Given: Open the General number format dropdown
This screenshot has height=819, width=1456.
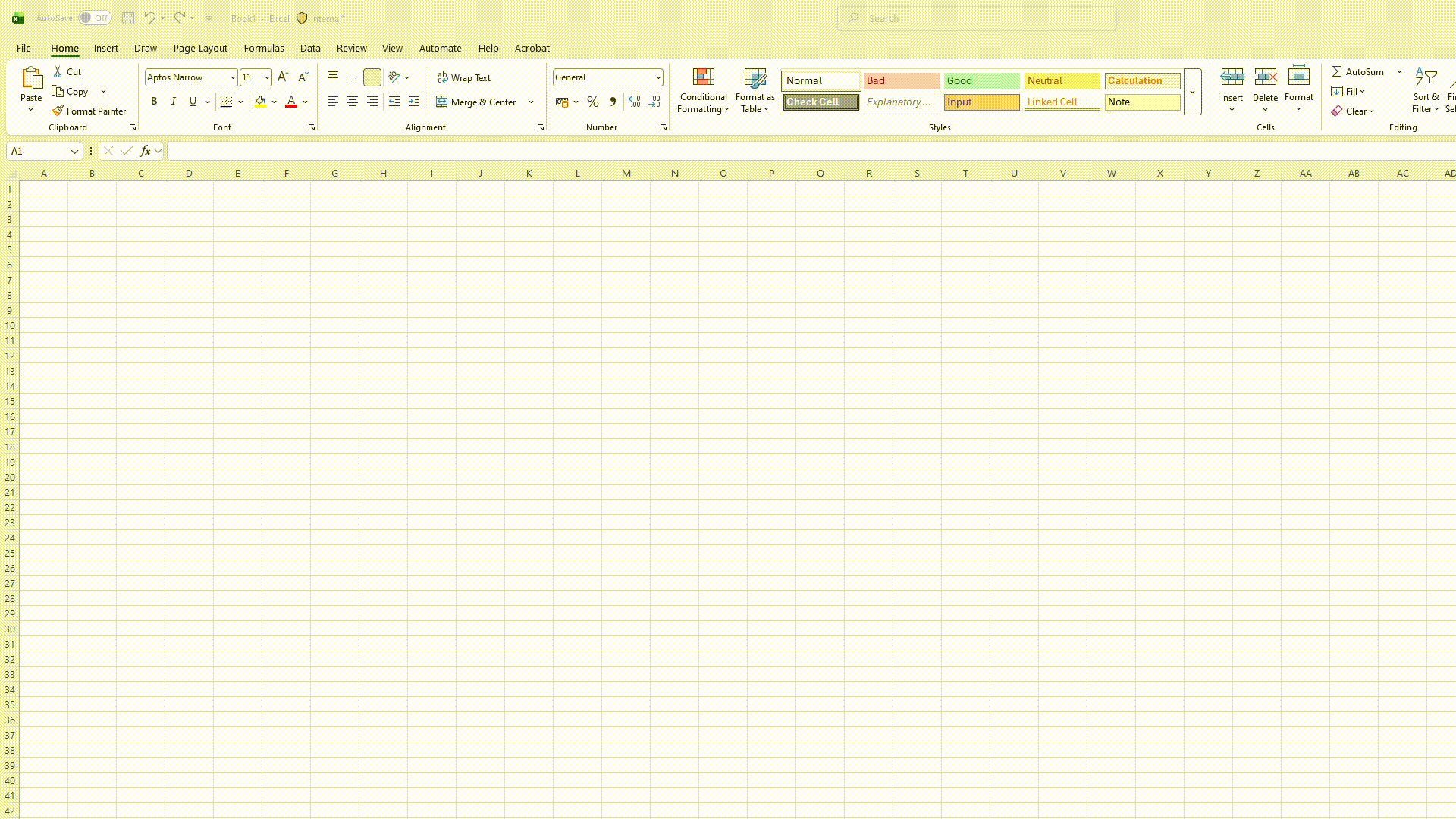Looking at the screenshot, I should pos(658,77).
